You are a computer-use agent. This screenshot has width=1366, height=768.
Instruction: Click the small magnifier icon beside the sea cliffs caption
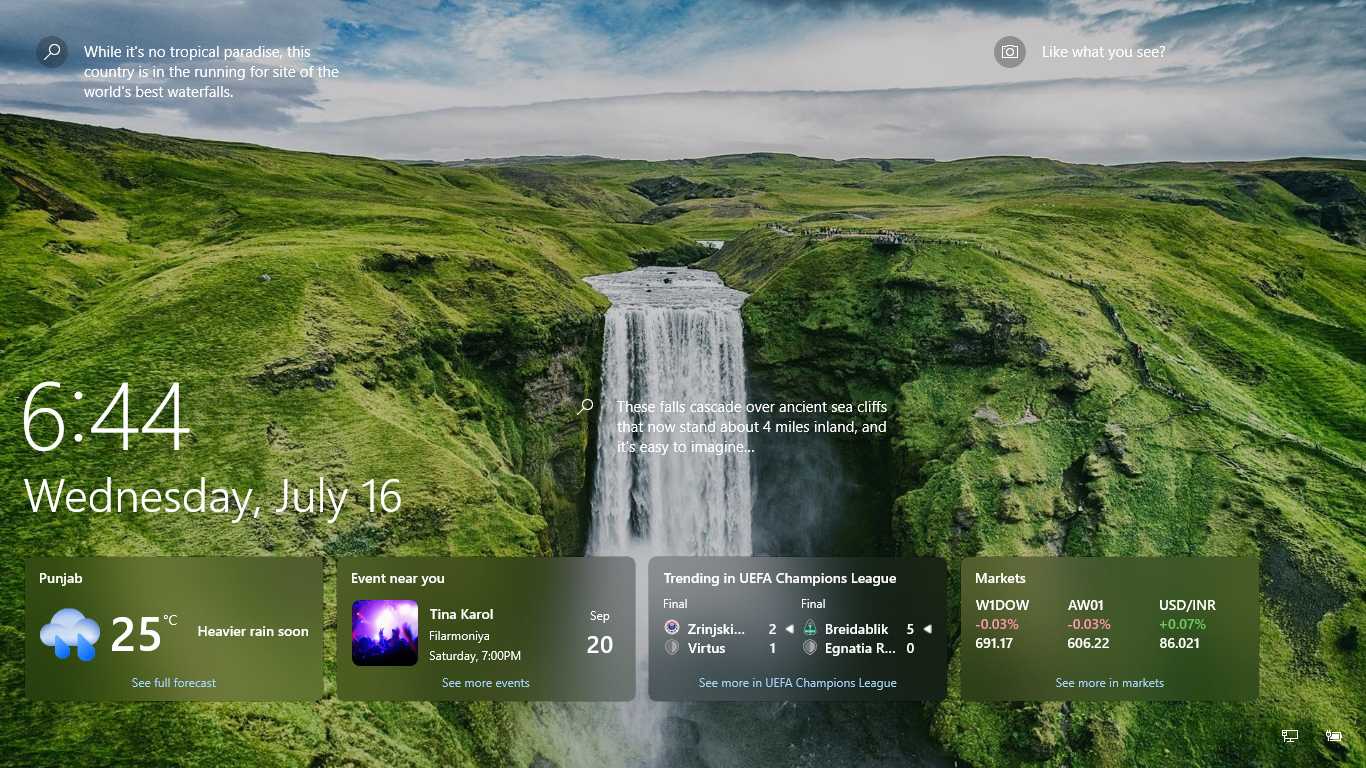click(586, 406)
